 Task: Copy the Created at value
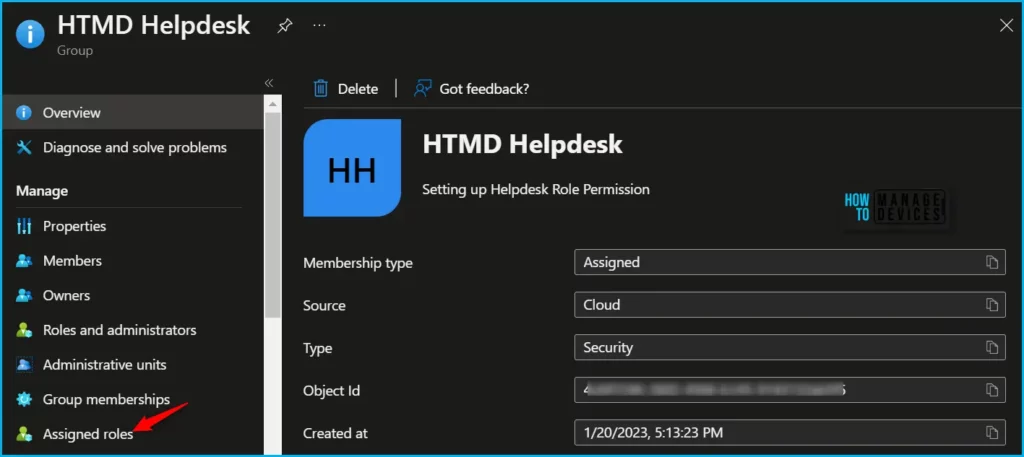[x=992, y=432]
